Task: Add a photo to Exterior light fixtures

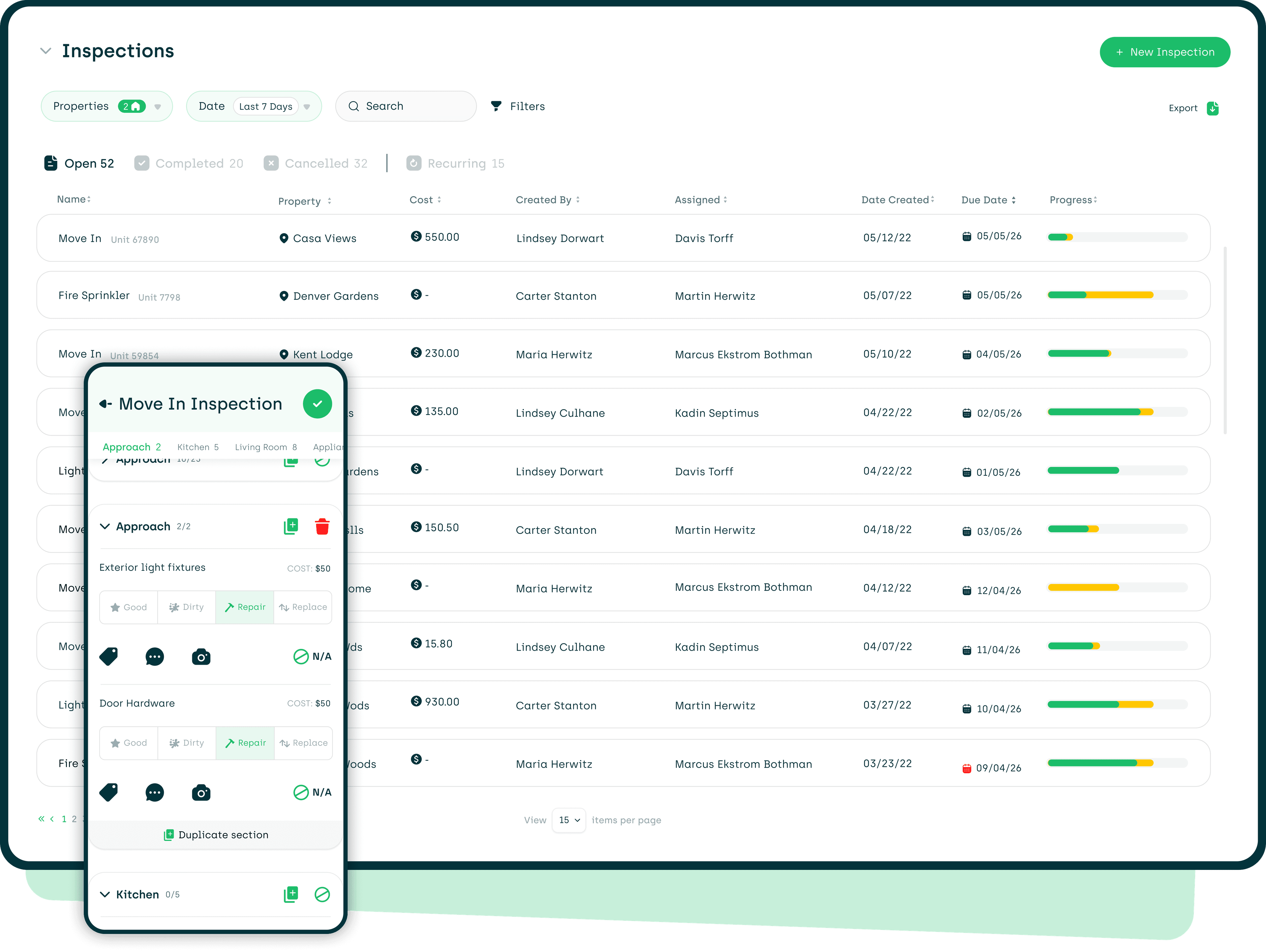Action: point(201,657)
